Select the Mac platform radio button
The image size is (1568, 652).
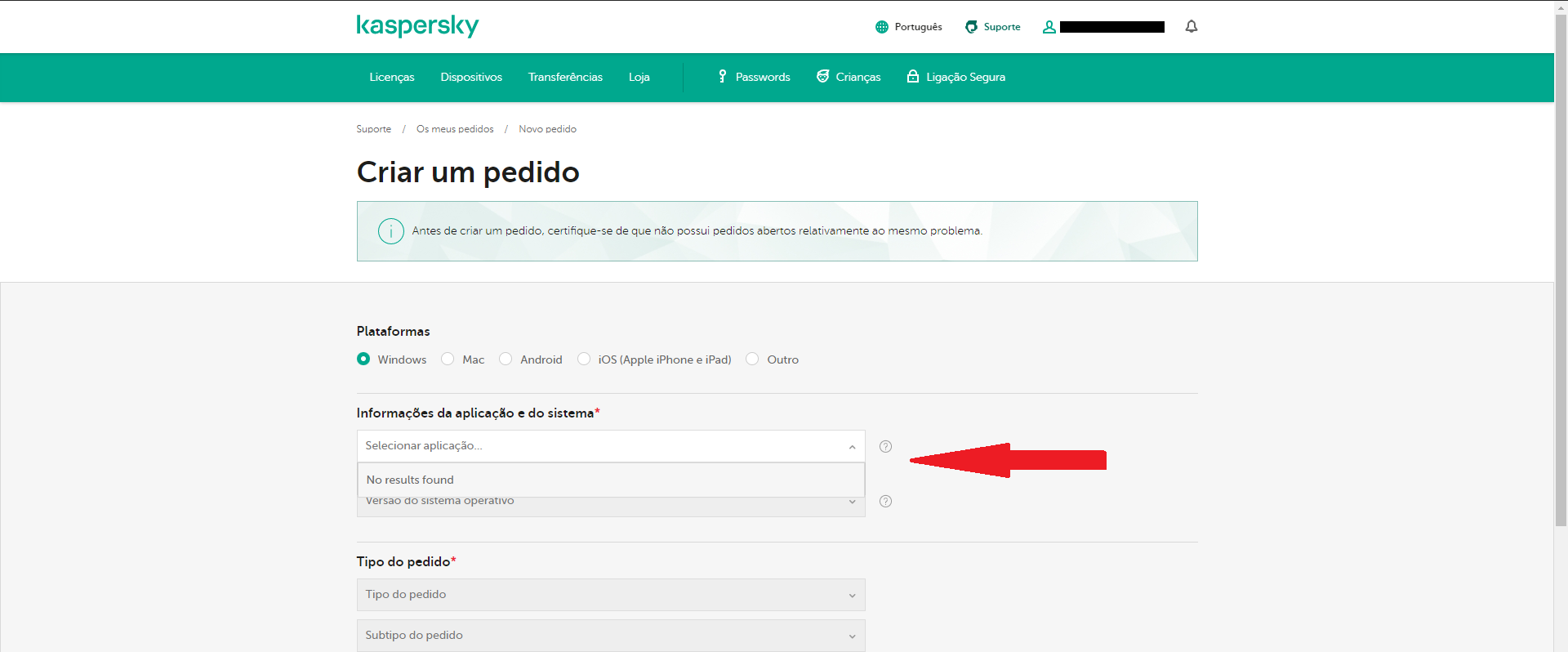tap(448, 359)
